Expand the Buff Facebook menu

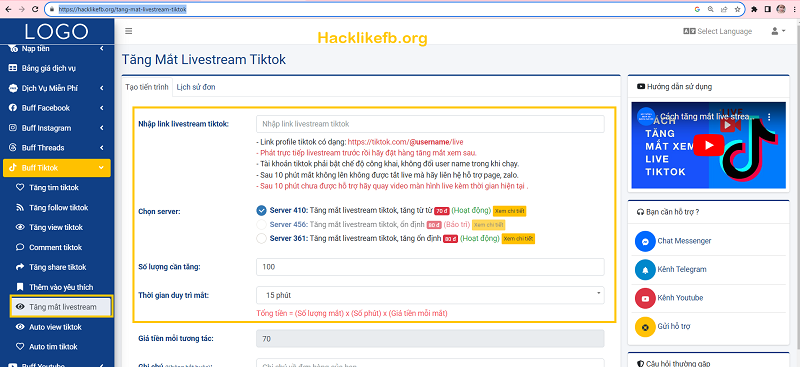[57, 108]
